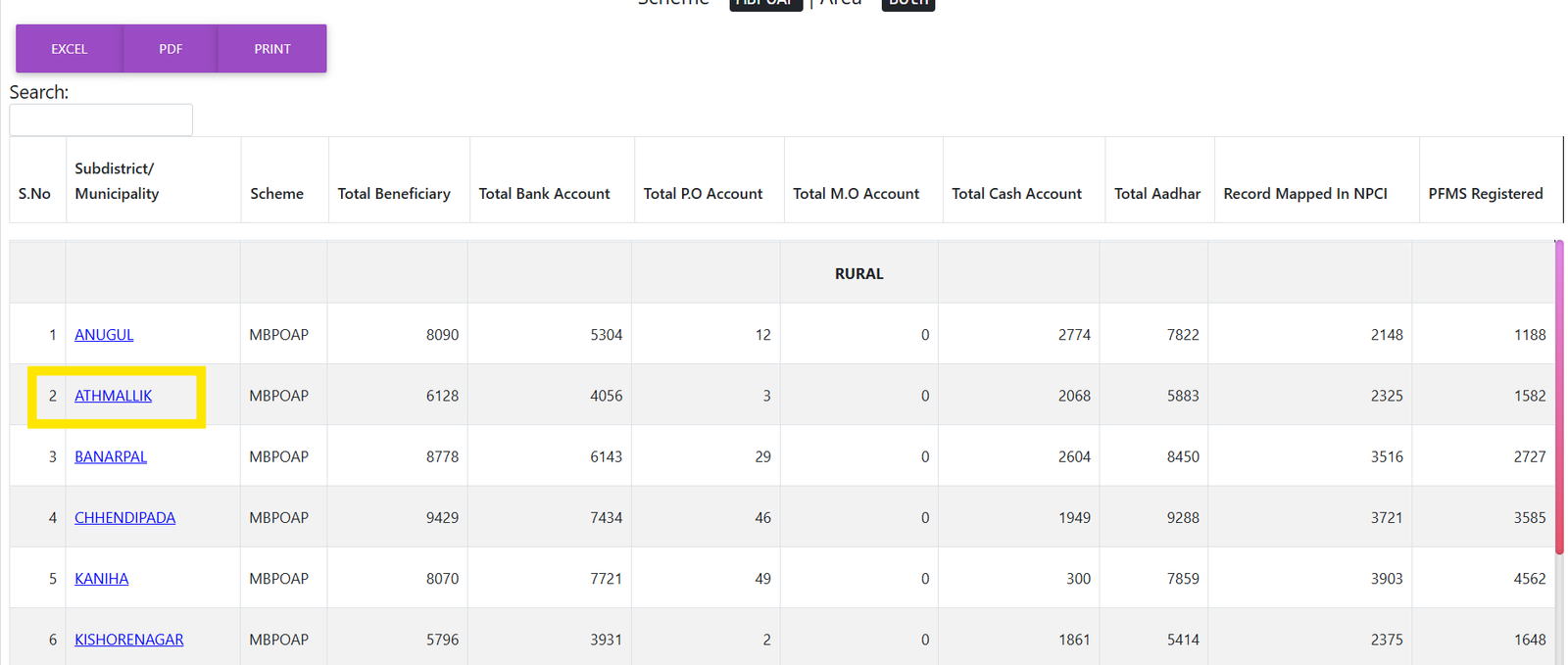1568x665 pixels.
Task: Click the vertical table scrollbar
Action: [1559, 392]
